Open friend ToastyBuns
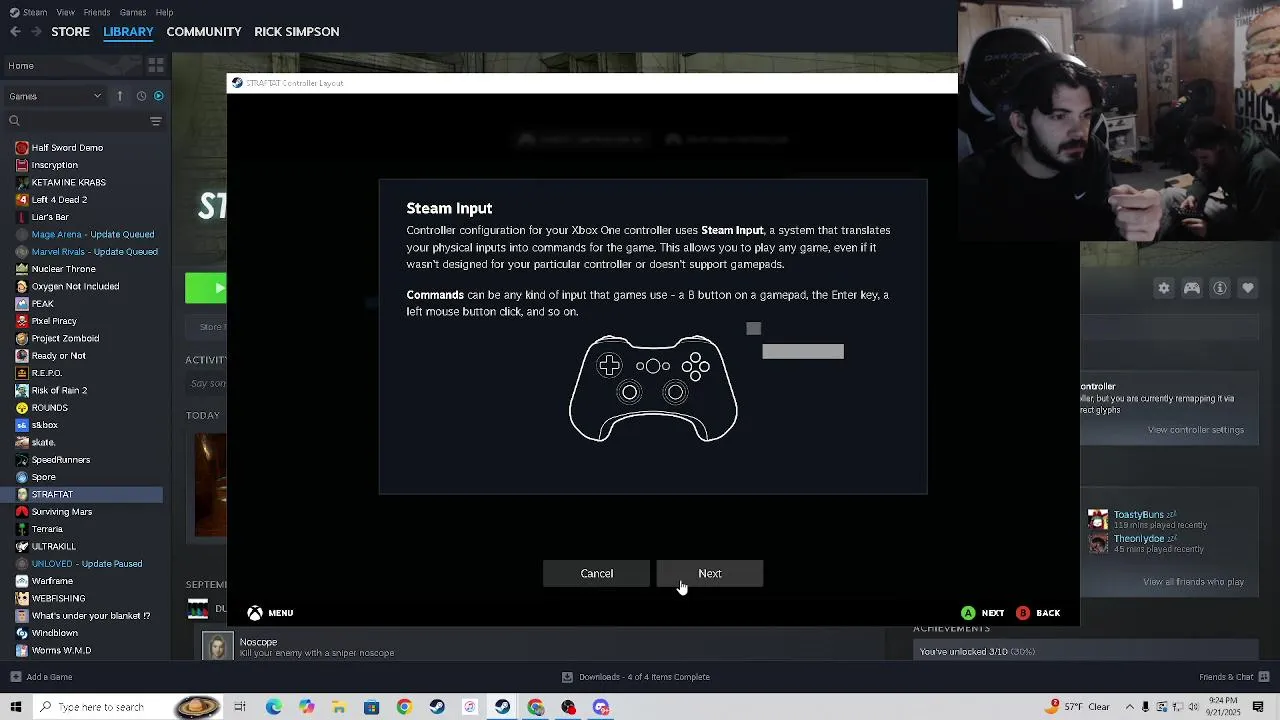Screen dimensions: 1280x720 pyautogui.click(x=1138, y=515)
